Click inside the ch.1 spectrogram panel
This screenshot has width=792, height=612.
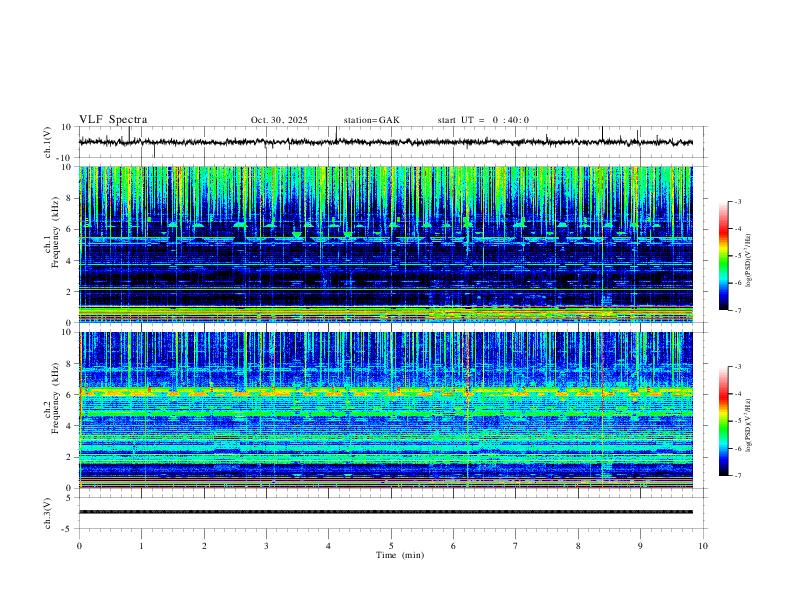386,244
